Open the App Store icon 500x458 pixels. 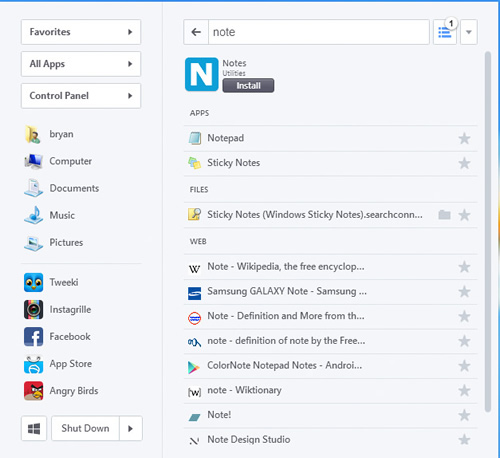click(x=33, y=364)
